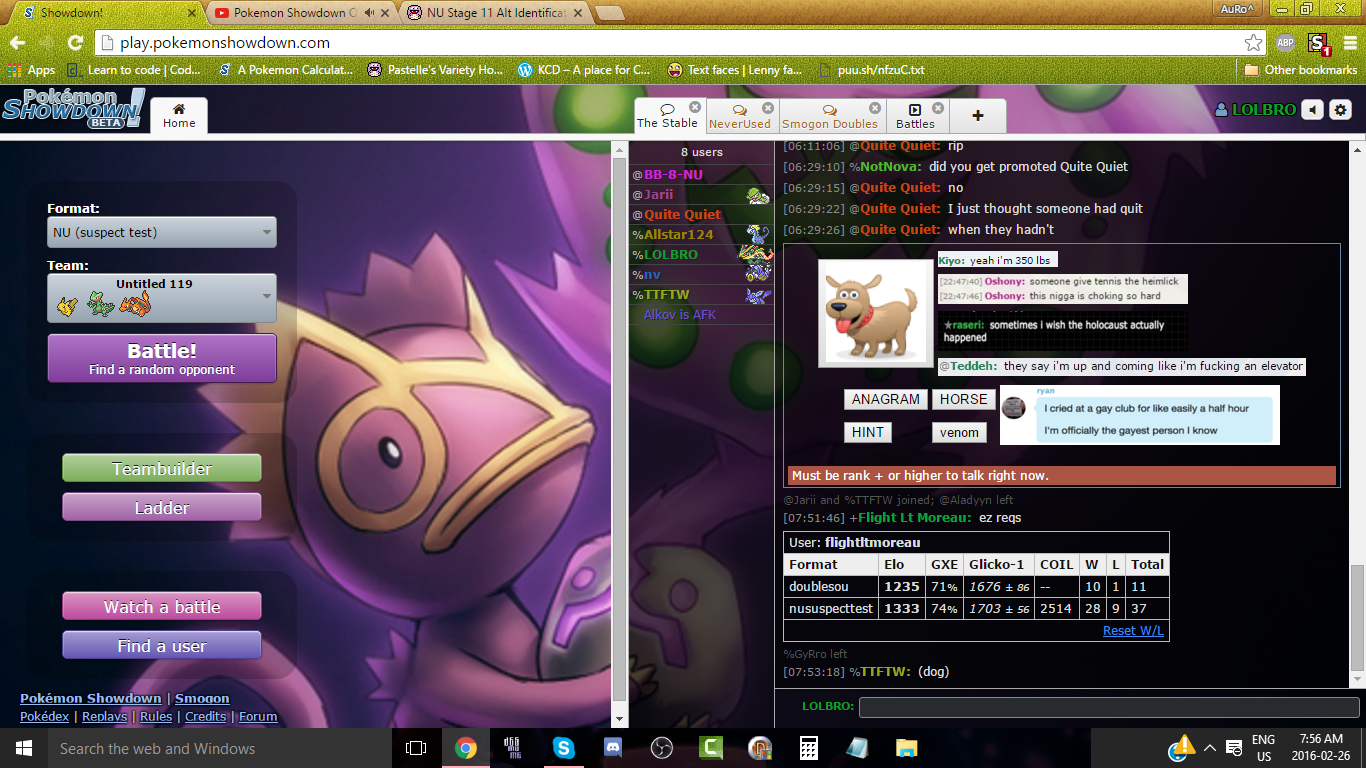Open Forum link
This screenshot has height=768, width=1366.
pyautogui.click(x=258, y=716)
